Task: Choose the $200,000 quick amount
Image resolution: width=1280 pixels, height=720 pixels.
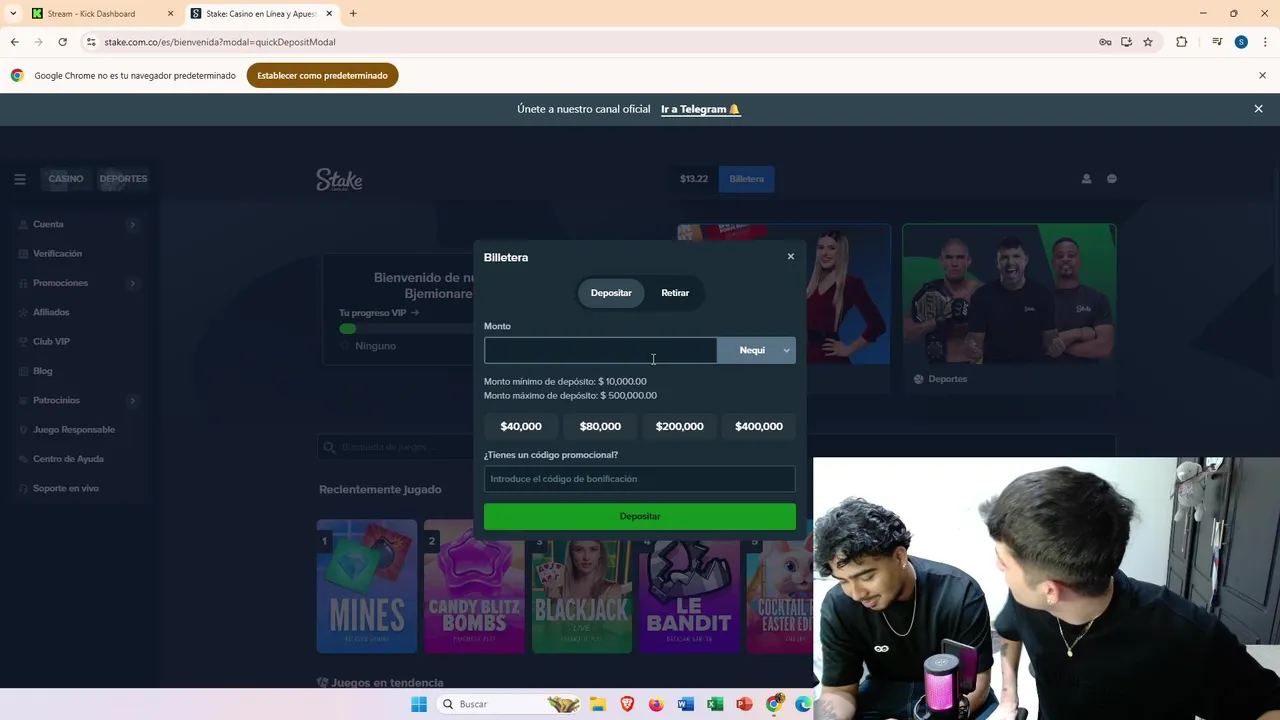Action: pos(680,426)
